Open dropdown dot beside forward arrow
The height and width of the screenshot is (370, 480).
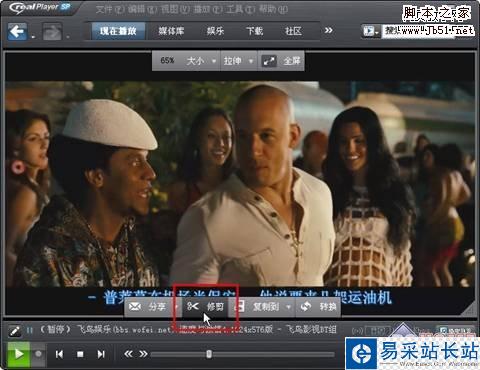[68, 37]
